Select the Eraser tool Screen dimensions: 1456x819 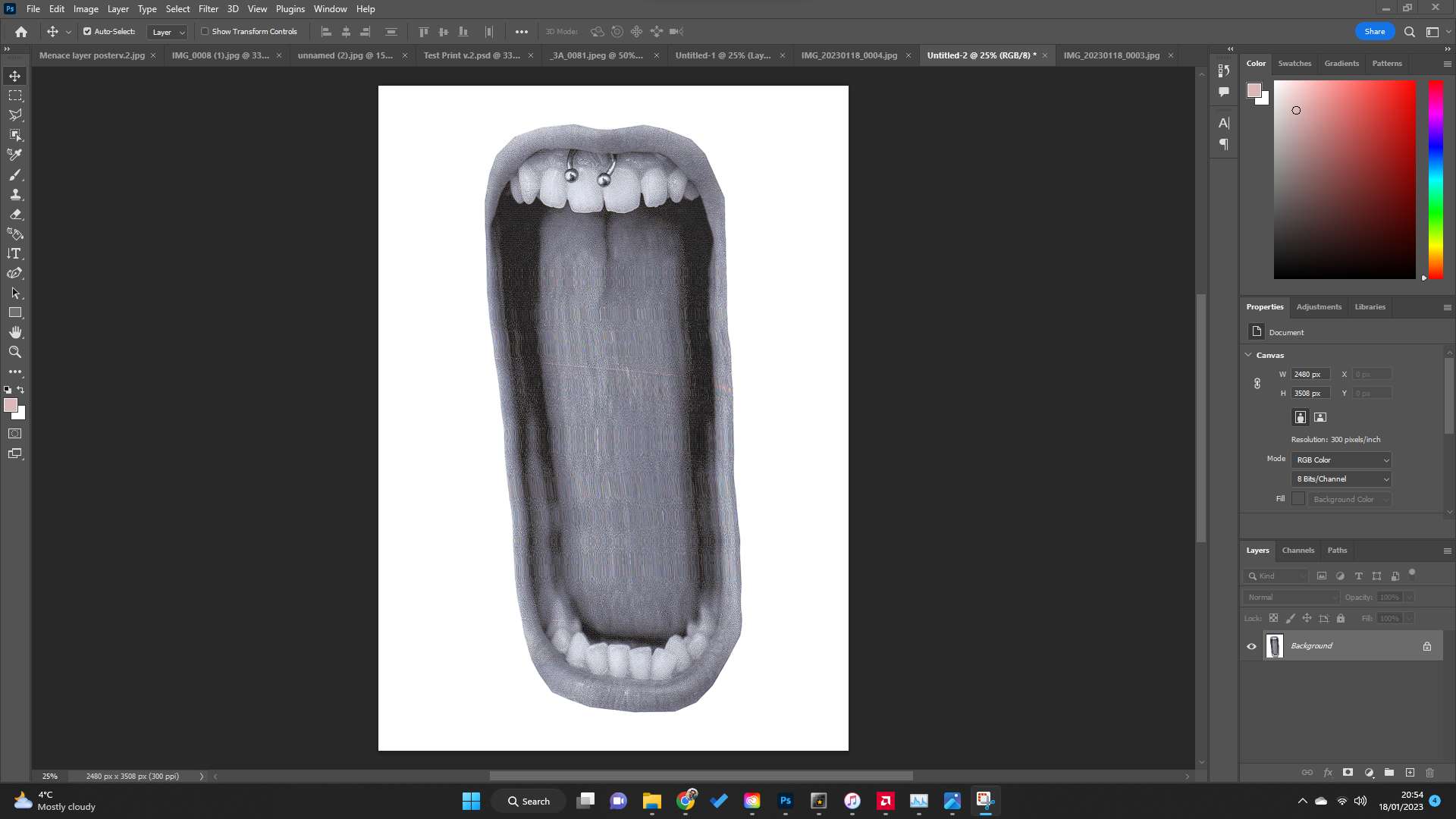click(15, 214)
